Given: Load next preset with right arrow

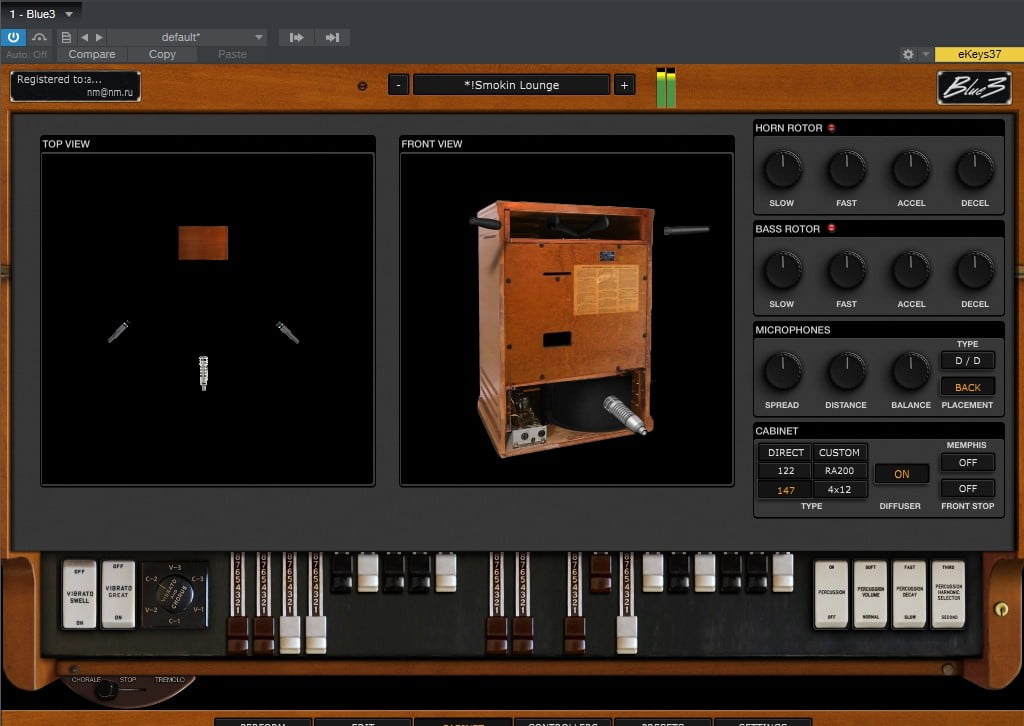Looking at the screenshot, I should (99, 37).
